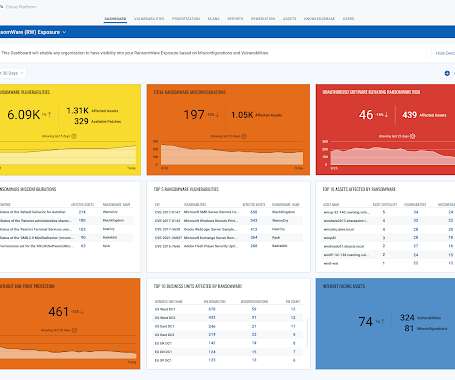This screenshot has width=455, height=380.
Task: Open the 30 Days time range dropdown
Action: coord(12,73)
